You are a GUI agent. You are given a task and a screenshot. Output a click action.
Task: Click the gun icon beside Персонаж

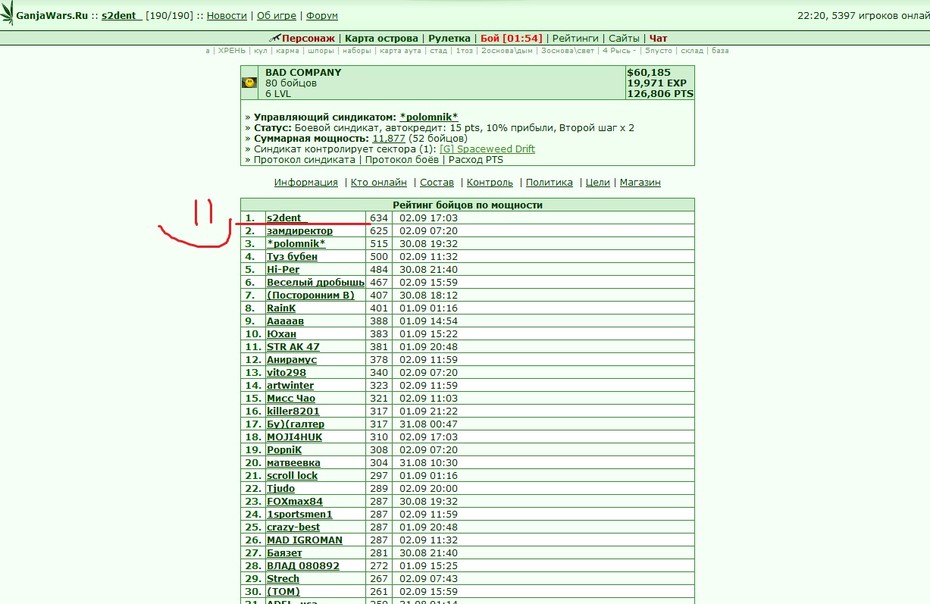(x=275, y=38)
